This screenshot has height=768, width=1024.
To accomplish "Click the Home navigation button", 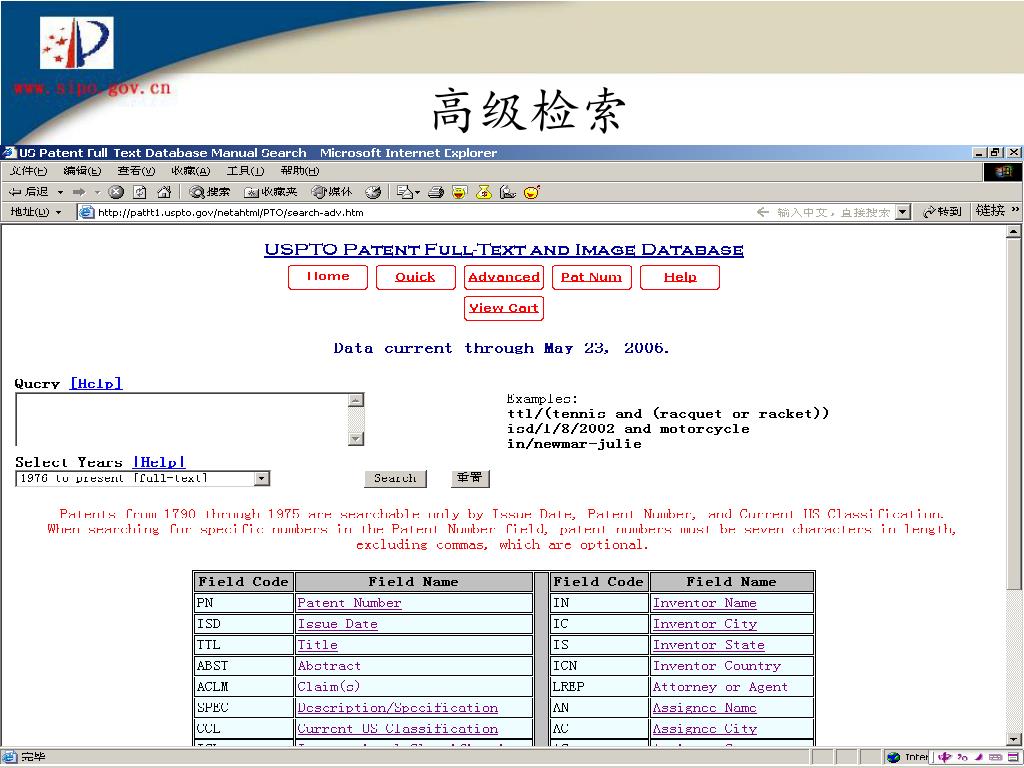I will point(328,277).
